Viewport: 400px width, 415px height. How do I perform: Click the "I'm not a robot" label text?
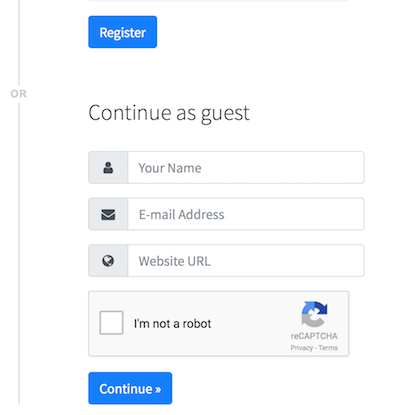[172, 323]
